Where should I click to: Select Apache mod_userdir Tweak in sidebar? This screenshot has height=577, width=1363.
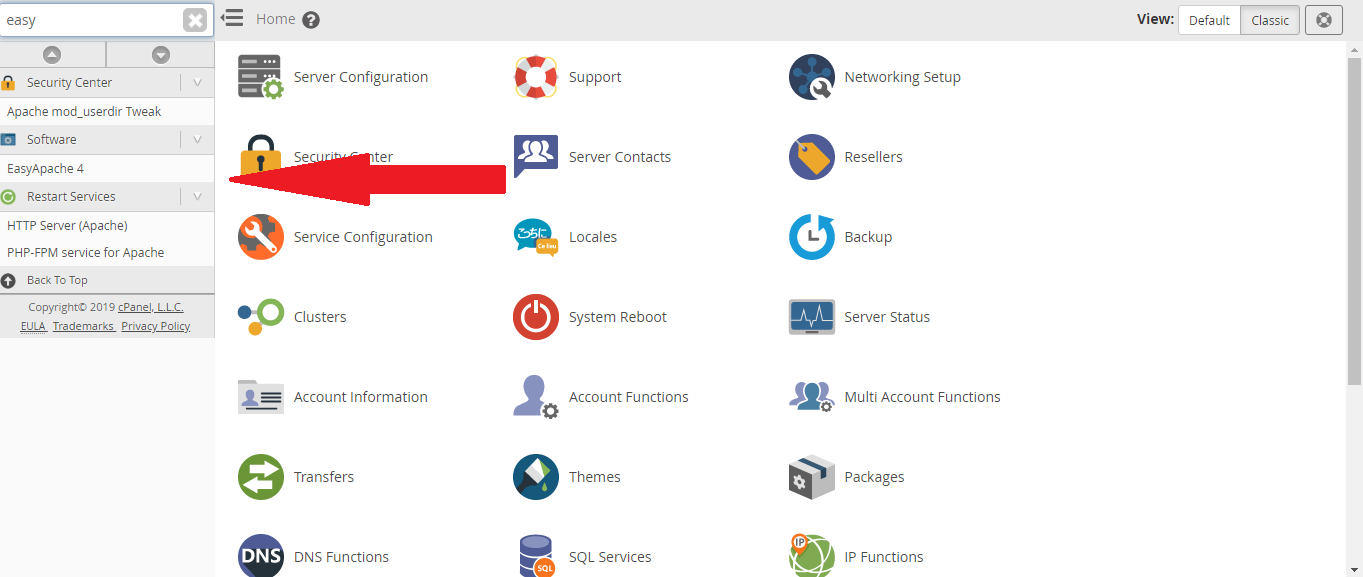coord(84,112)
